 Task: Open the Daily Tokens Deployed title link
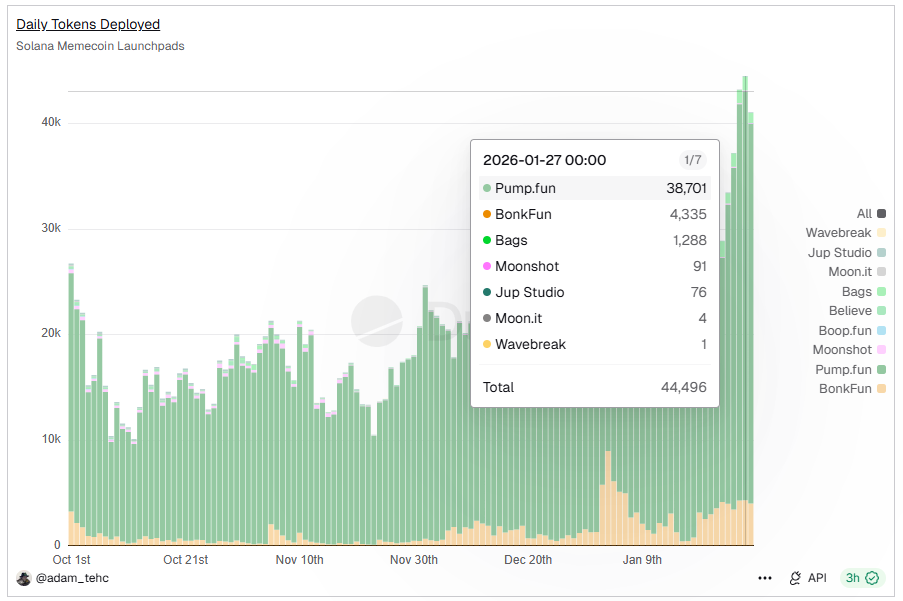click(88, 24)
